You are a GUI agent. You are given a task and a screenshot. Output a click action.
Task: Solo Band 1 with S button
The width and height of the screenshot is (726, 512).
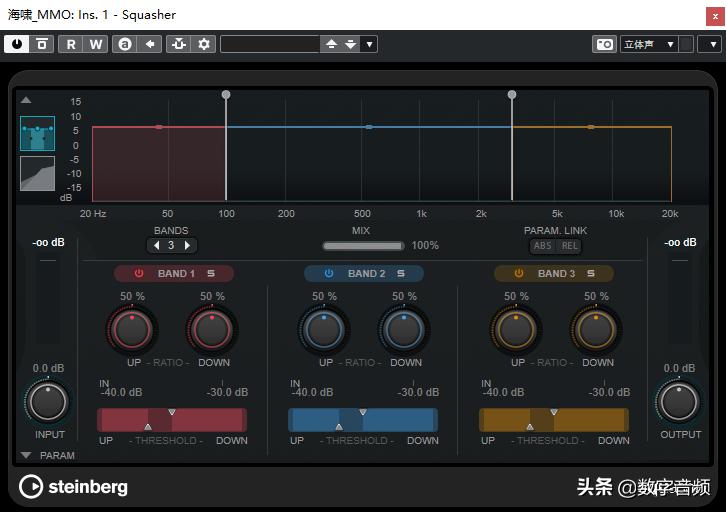(x=211, y=274)
